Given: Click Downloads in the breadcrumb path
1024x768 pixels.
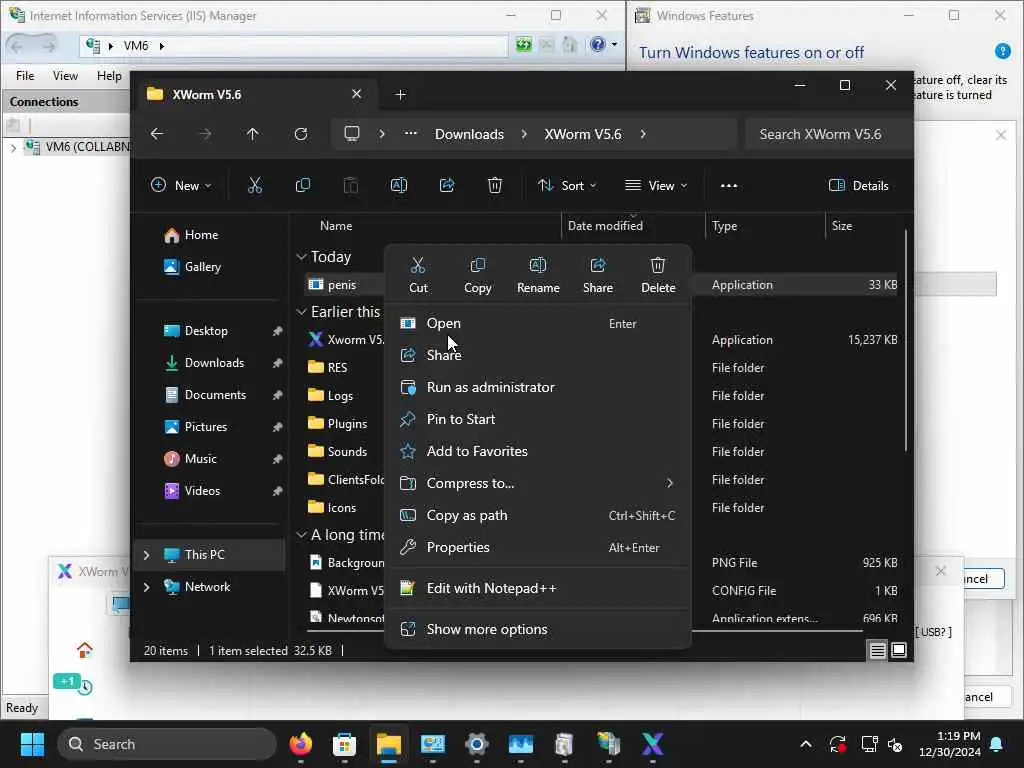Looking at the screenshot, I should pos(469,134).
